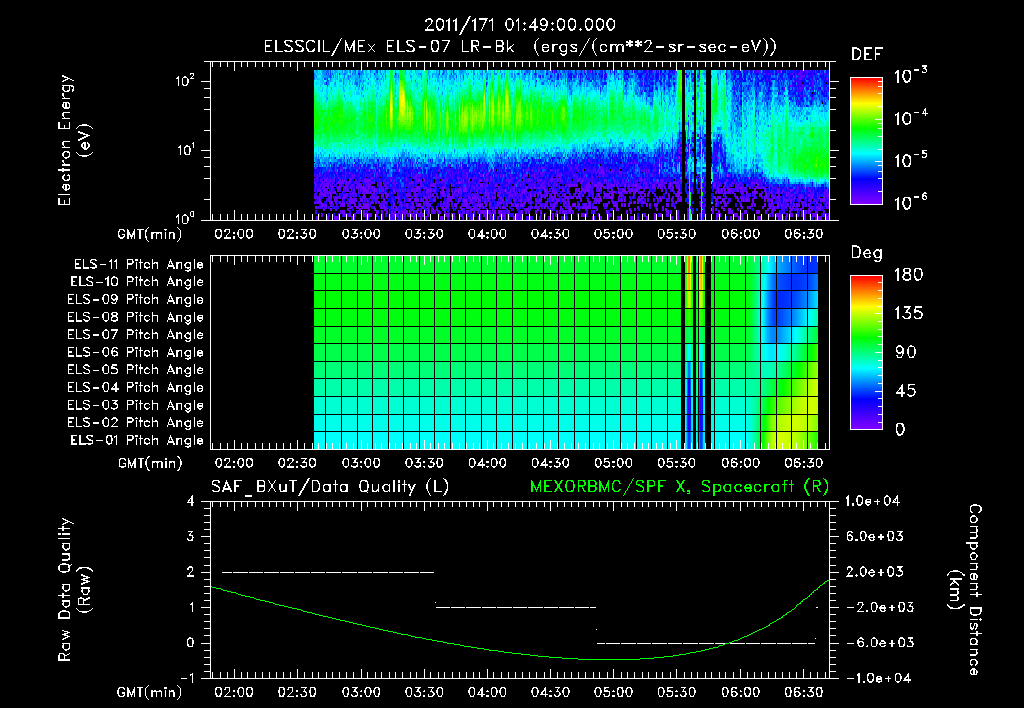Select the ELS-04 Pitch Angle row label
The image size is (1024, 708).
[136, 387]
